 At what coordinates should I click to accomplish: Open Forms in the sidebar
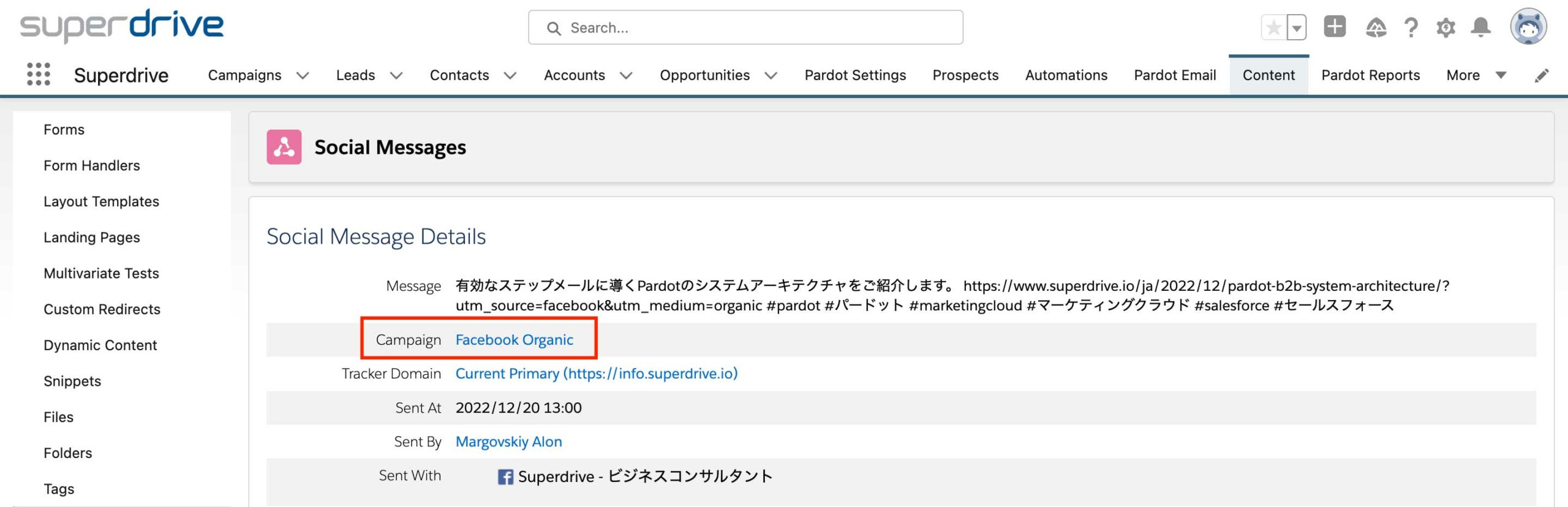(x=64, y=130)
